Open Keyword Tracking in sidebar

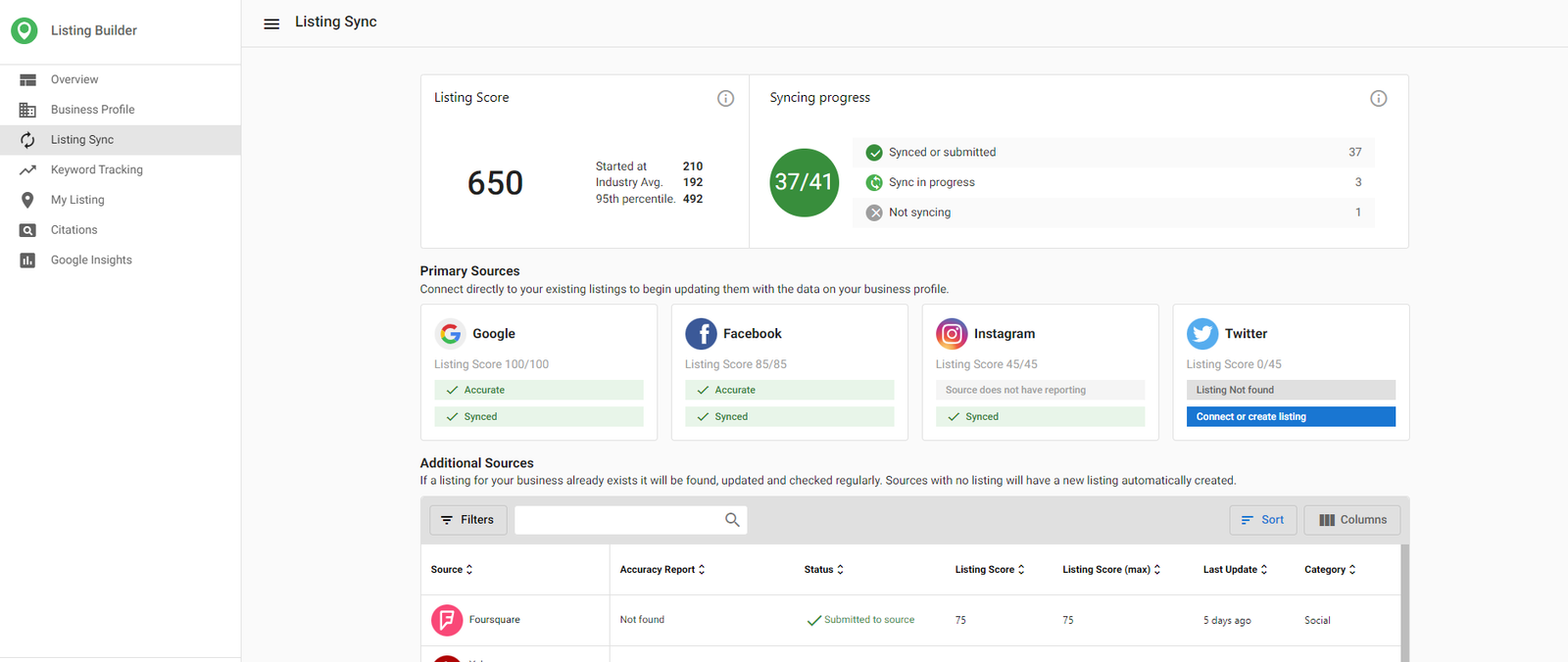[x=96, y=170]
